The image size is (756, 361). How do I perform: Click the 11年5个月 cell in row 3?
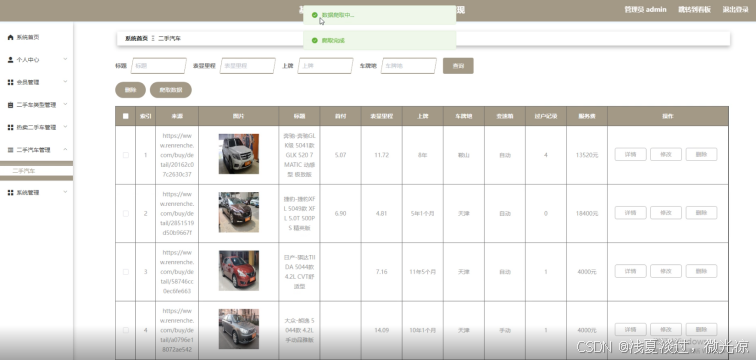tap(422, 272)
